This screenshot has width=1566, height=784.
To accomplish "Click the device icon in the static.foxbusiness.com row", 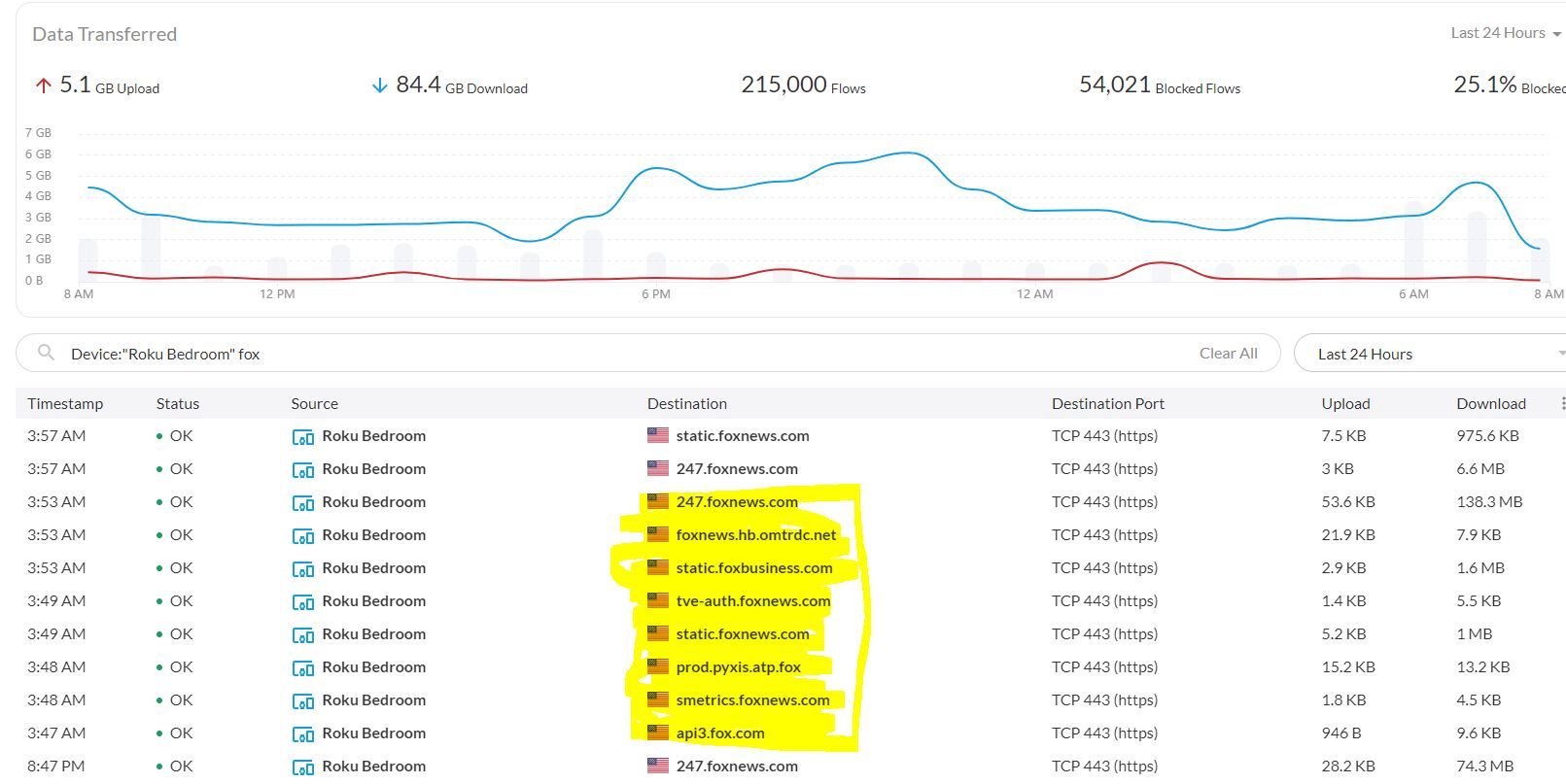I will 303,568.
